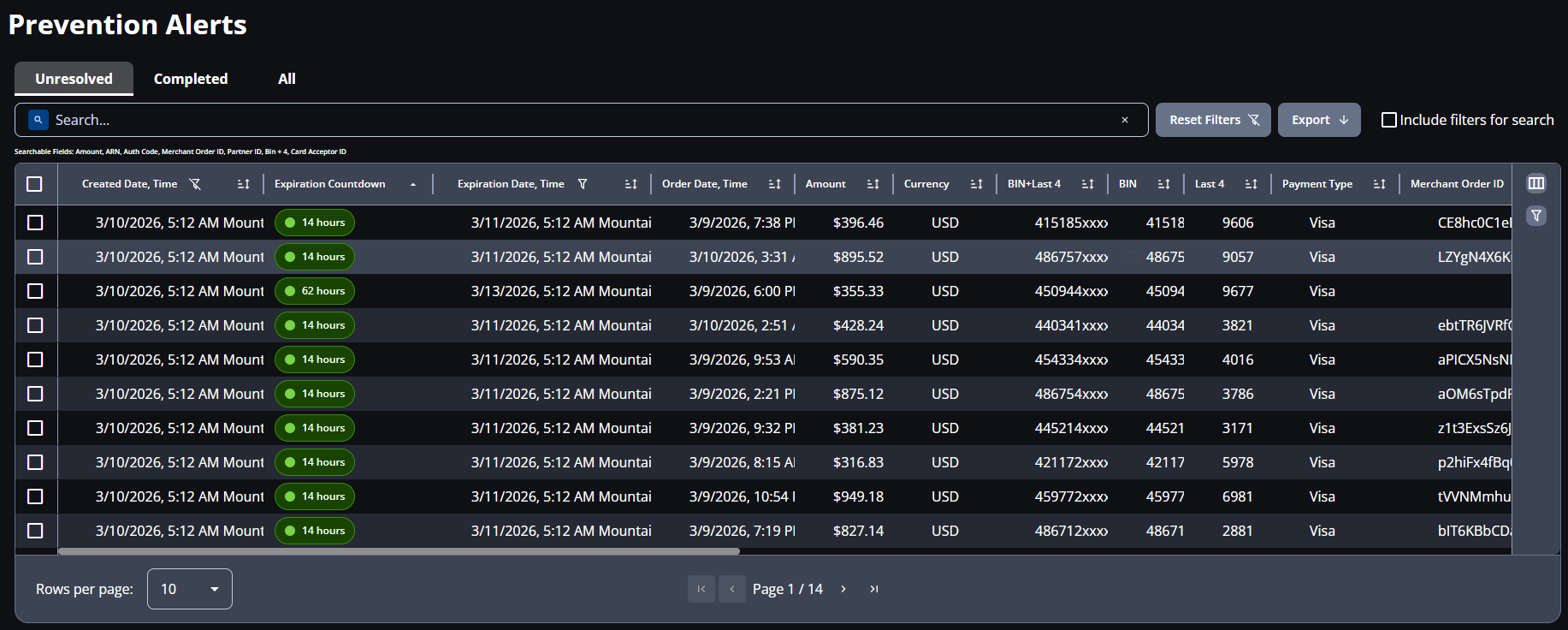Switch to the Completed tab
The width and height of the screenshot is (1568, 630).
[x=191, y=79]
